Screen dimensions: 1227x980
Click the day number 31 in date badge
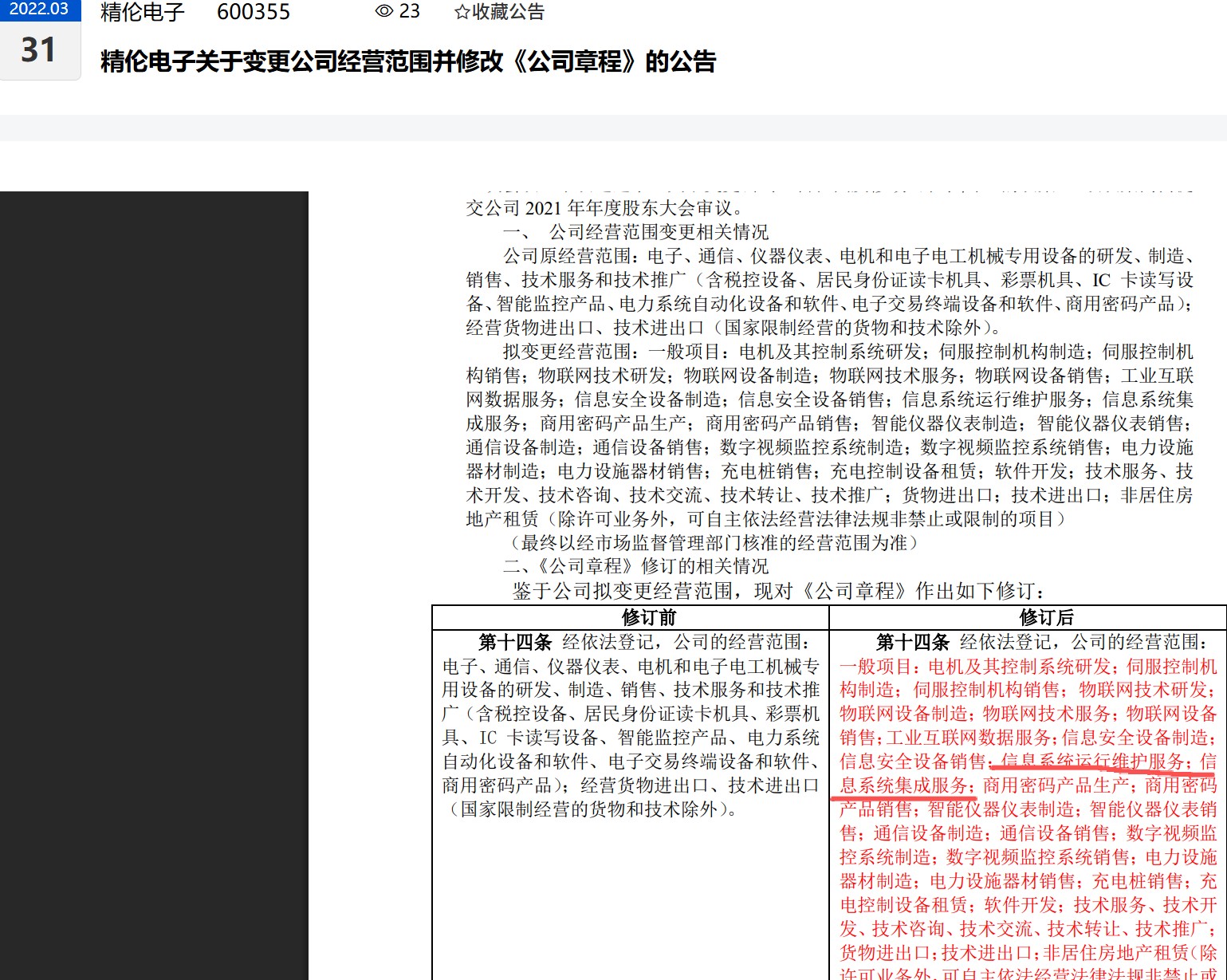[38, 50]
